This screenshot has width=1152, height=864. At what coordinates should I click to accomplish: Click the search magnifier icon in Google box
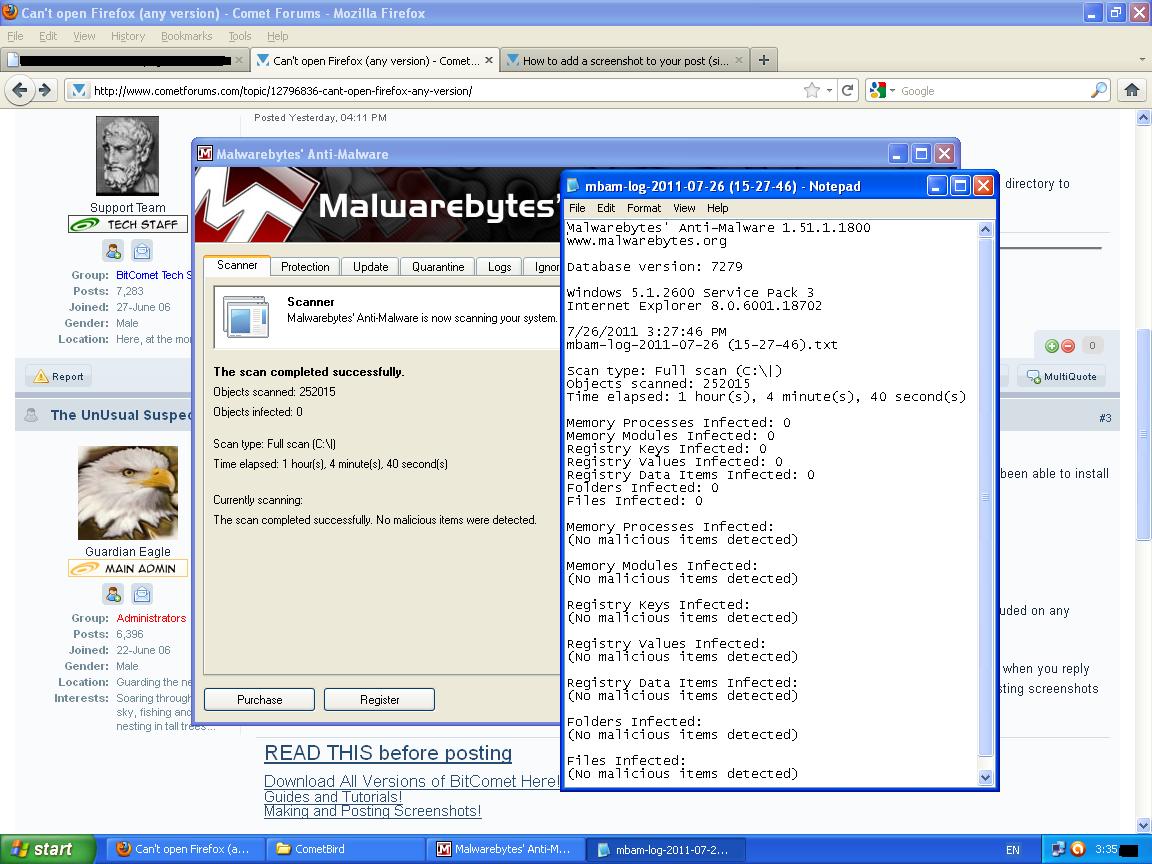(x=1099, y=90)
